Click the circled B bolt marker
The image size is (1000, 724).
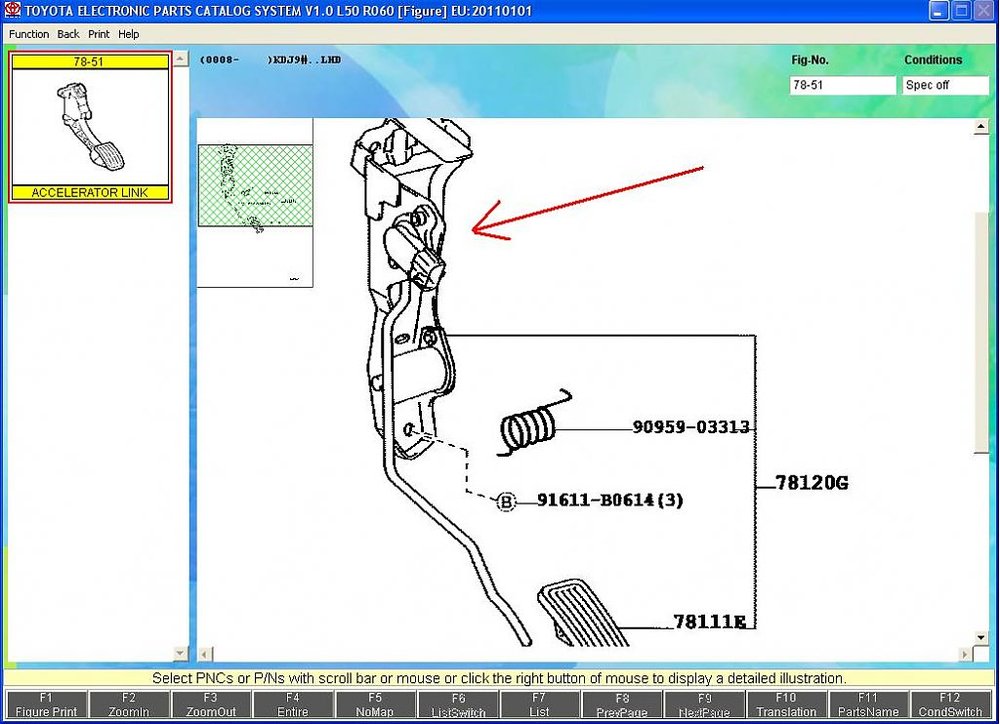pyautogui.click(x=506, y=501)
